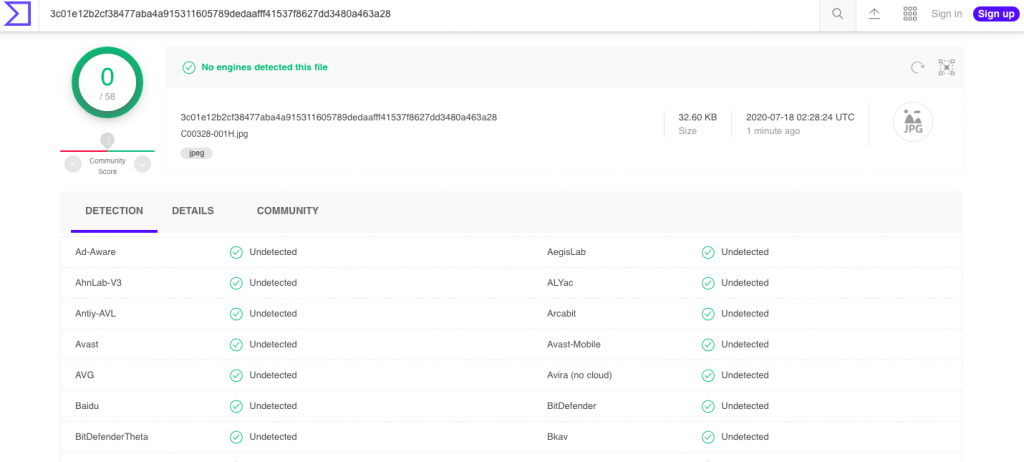Select the AegisLab engine name

coord(566,252)
